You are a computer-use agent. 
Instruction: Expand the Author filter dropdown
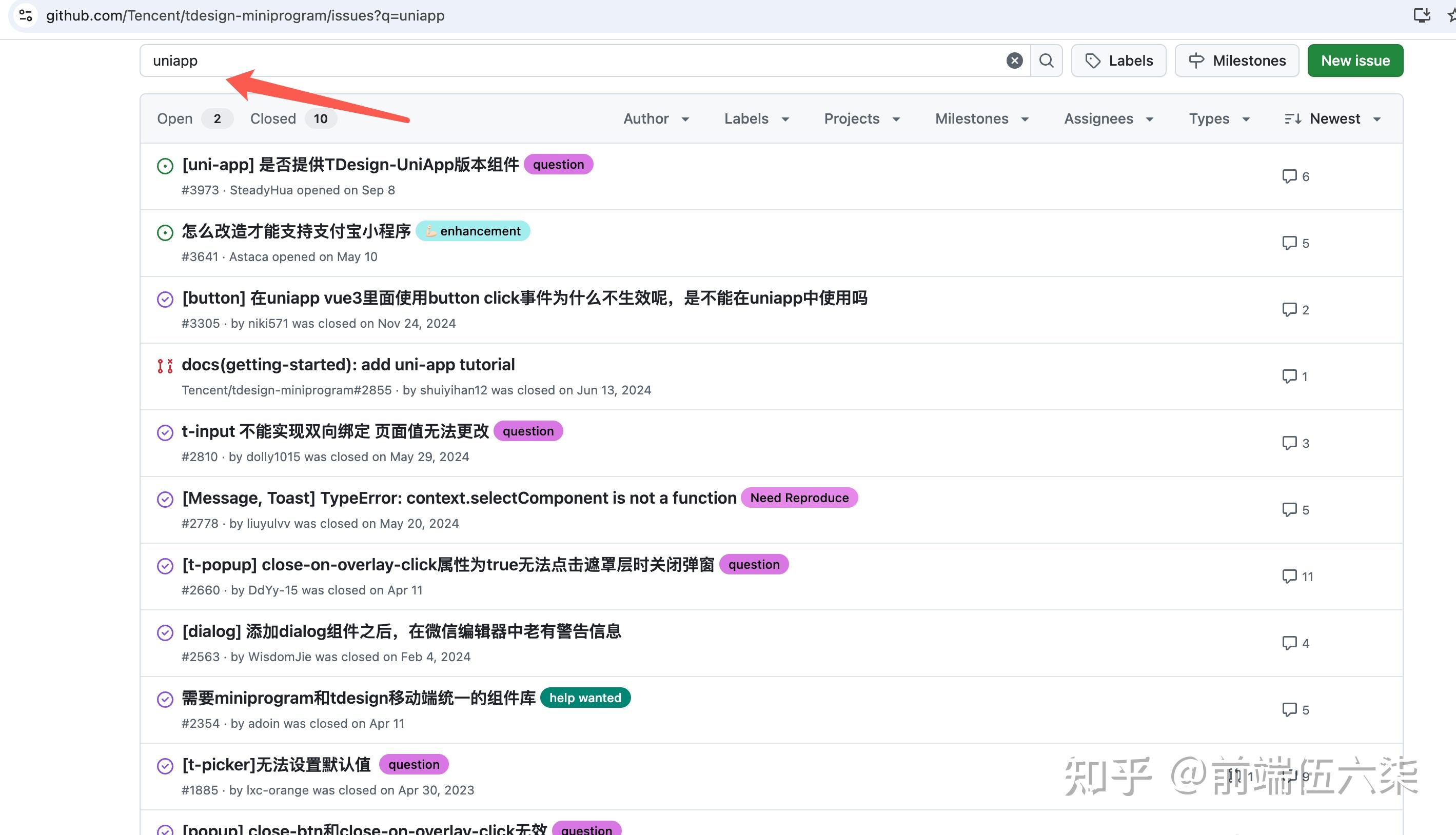coord(657,118)
